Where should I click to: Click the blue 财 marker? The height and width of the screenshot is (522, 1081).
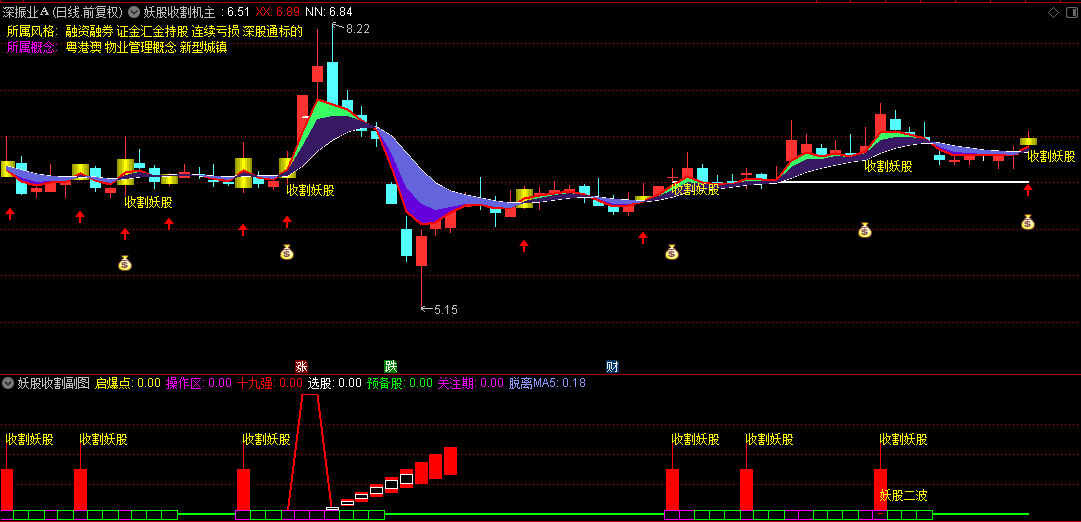pyautogui.click(x=612, y=366)
